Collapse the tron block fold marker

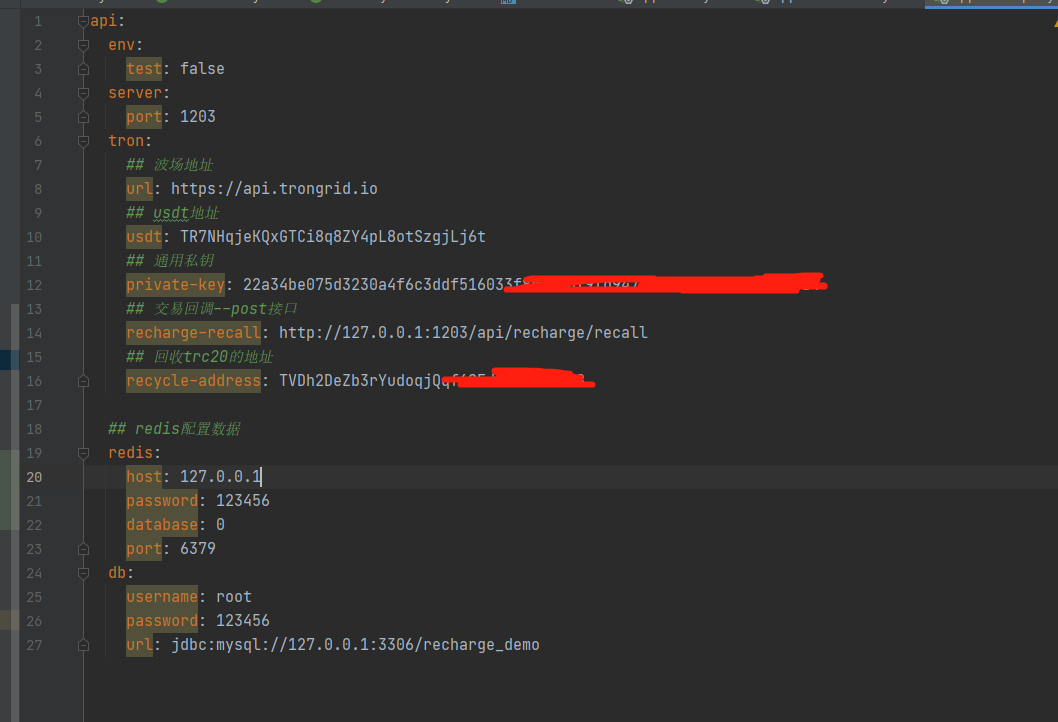(84, 141)
